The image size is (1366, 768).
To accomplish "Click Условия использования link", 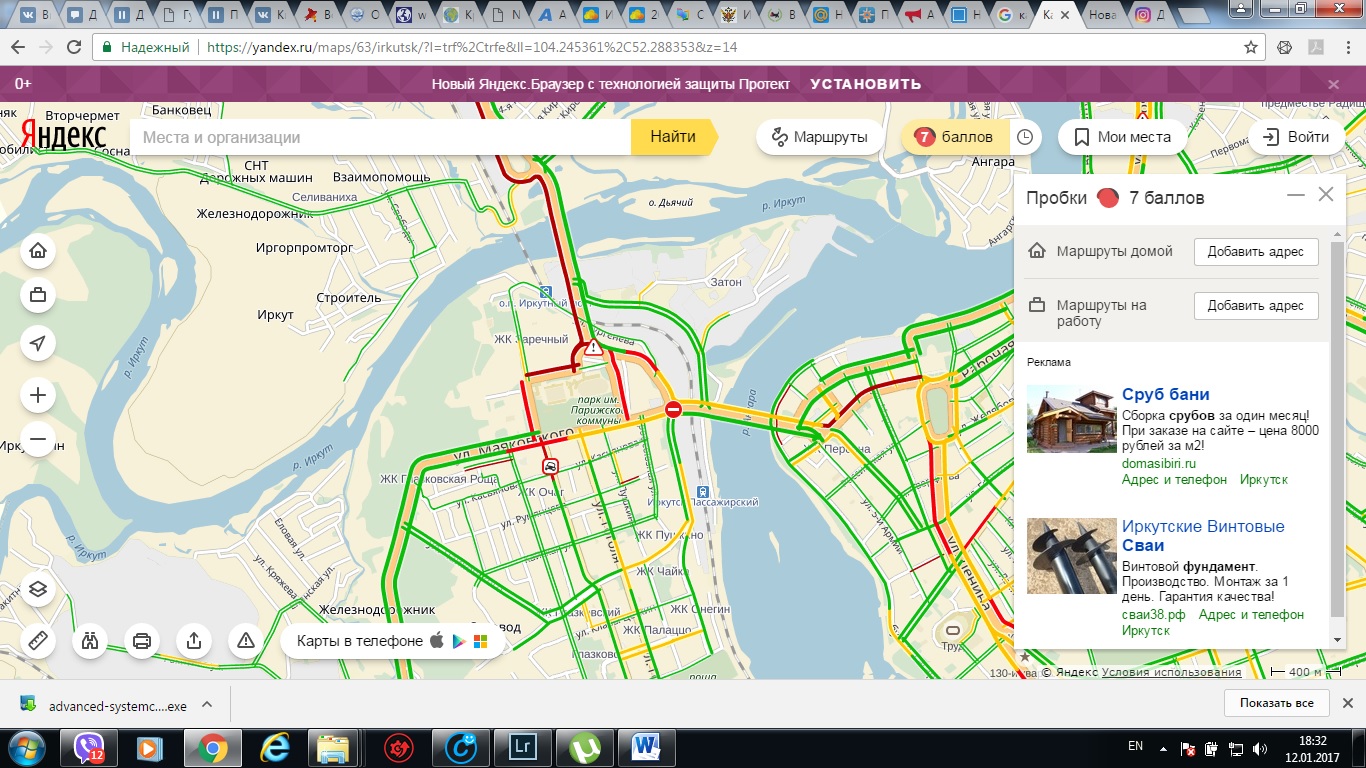I will tap(1171, 672).
